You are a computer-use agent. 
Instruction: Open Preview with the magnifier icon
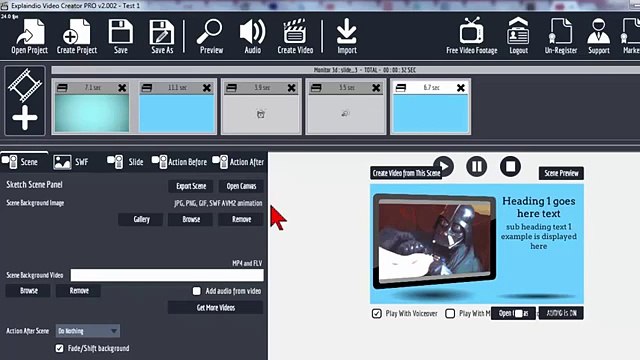pyautogui.click(x=211, y=37)
